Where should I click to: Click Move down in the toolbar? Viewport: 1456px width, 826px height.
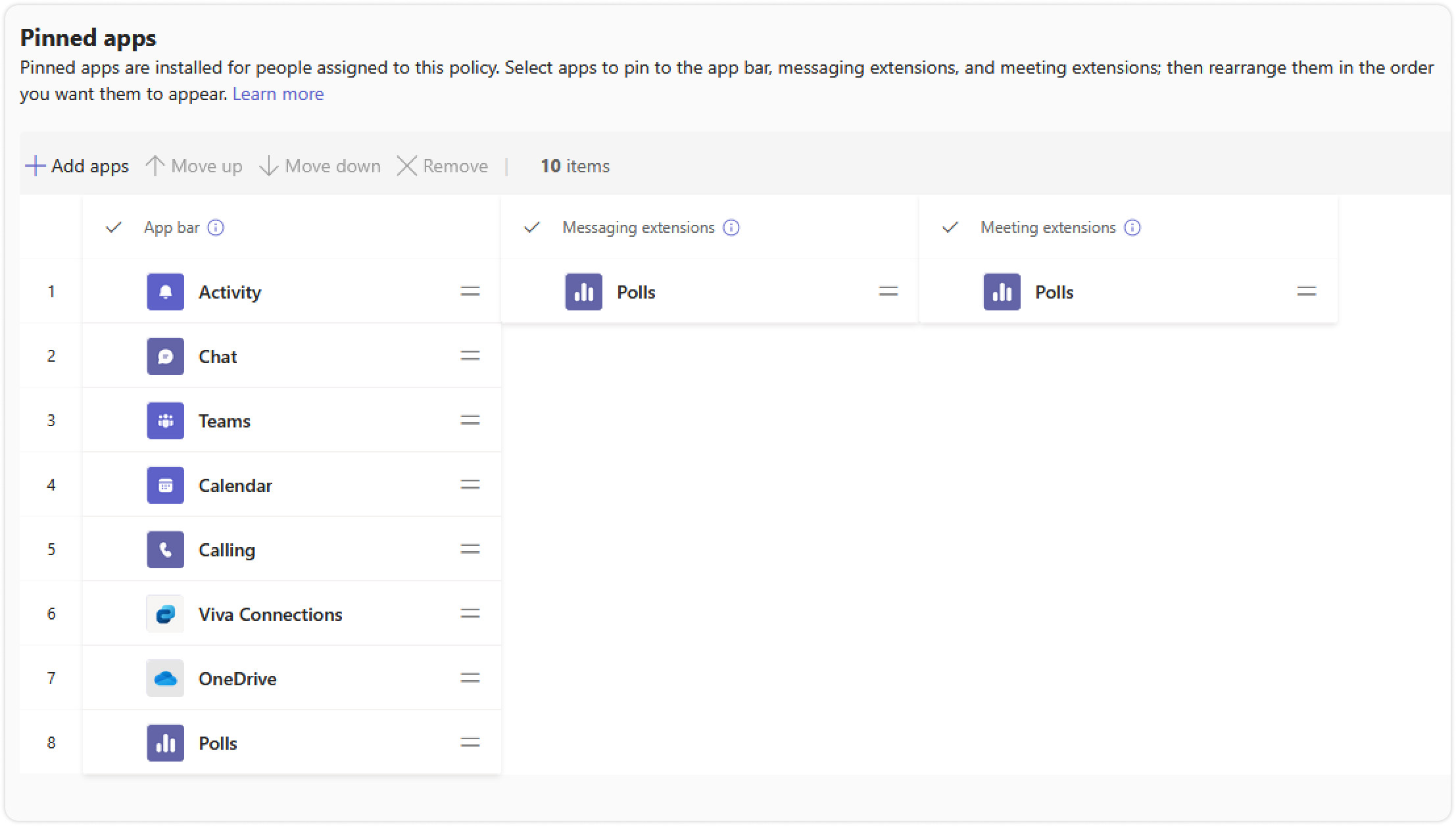pyautogui.click(x=320, y=166)
